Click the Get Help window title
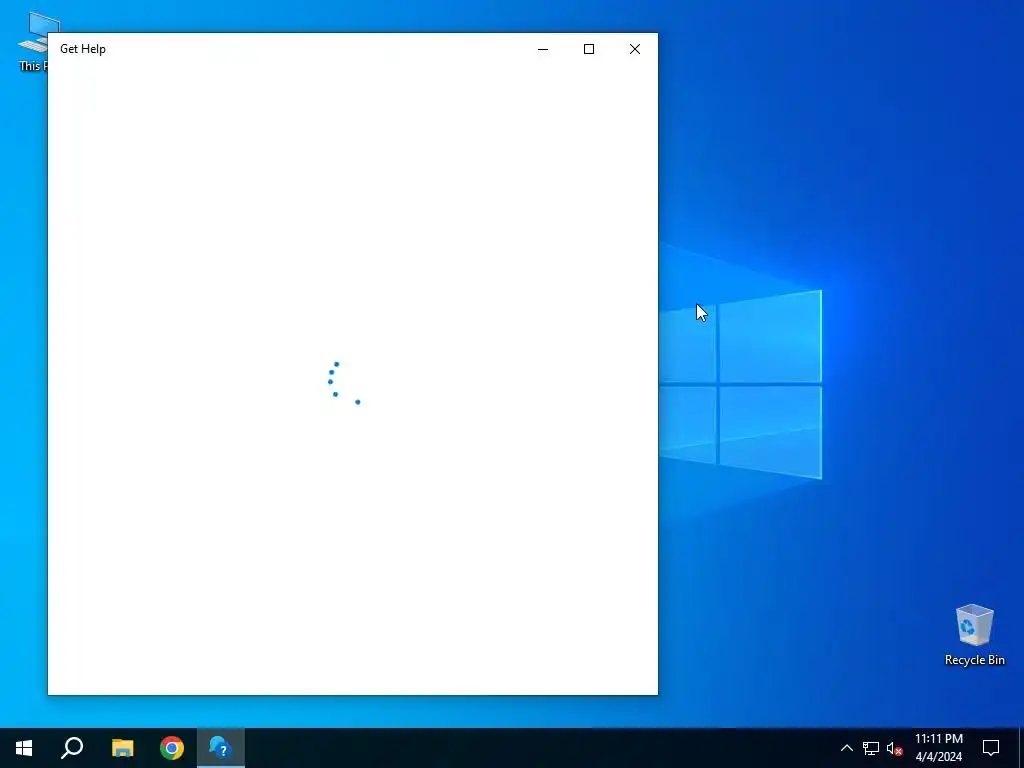This screenshot has height=768, width=1024. coord(83,49)
